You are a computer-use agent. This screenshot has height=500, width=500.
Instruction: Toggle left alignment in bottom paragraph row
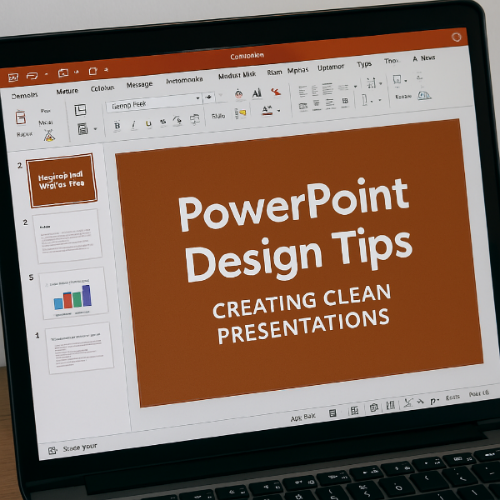coord(303,106)
